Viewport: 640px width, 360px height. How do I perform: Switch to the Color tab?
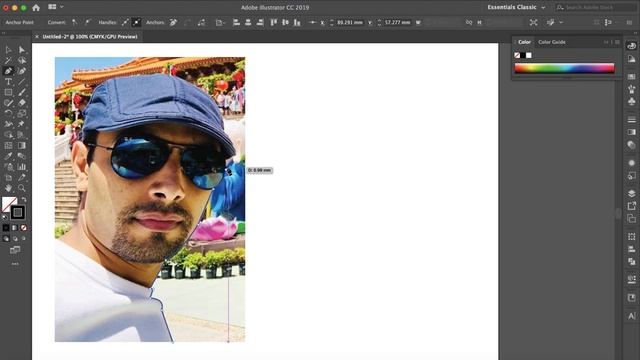pyautogui.click(x=524, y=42)
